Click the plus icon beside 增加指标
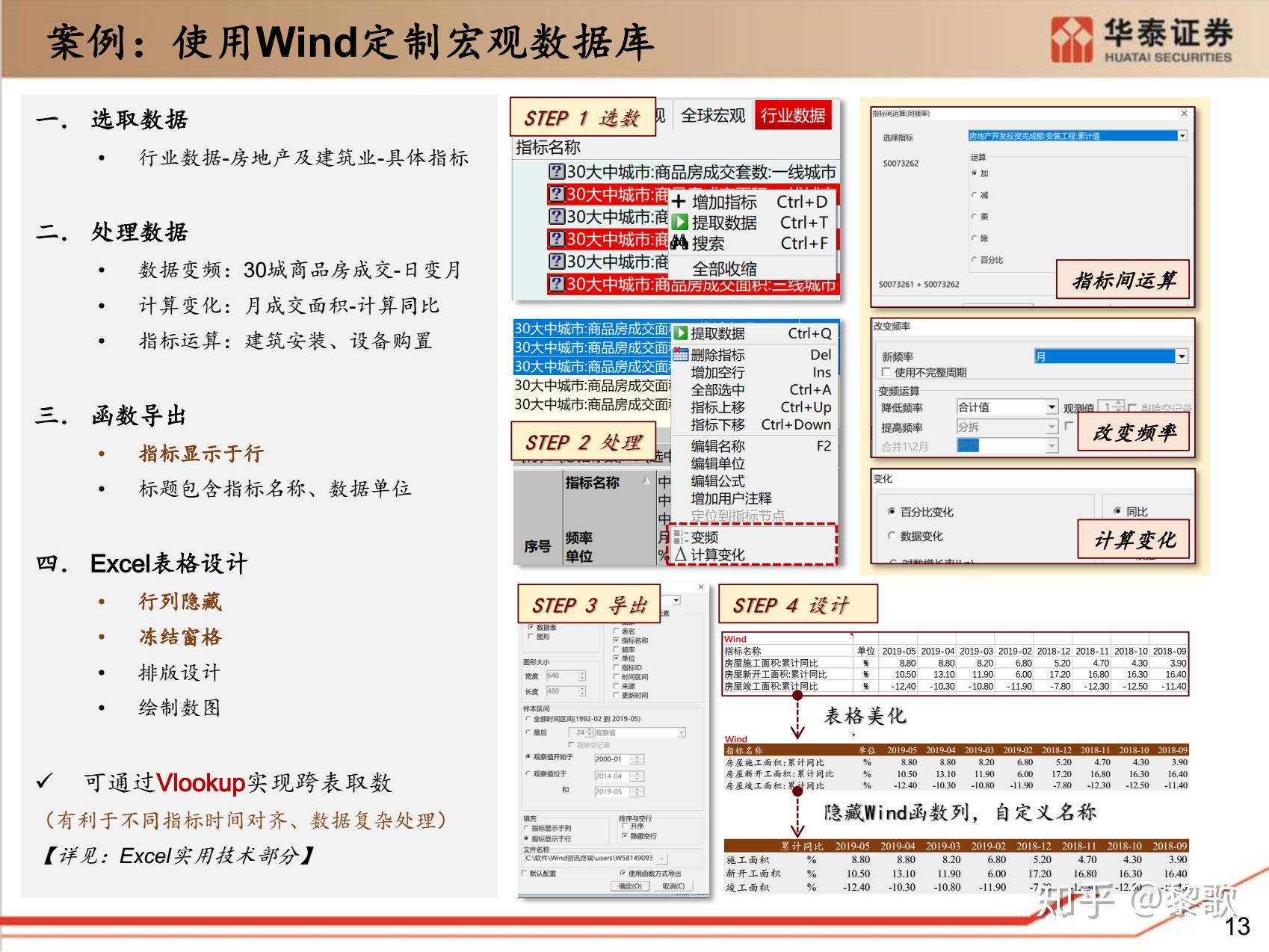 tap(679, 202)
